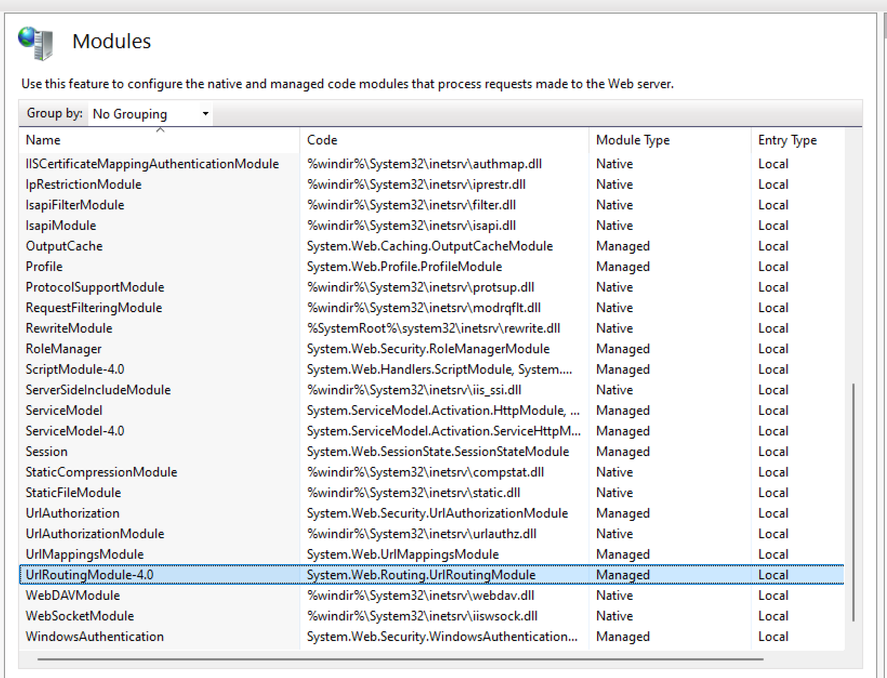Click the isapi.dll code path cell
887x678 pixels.
[411, 226]
